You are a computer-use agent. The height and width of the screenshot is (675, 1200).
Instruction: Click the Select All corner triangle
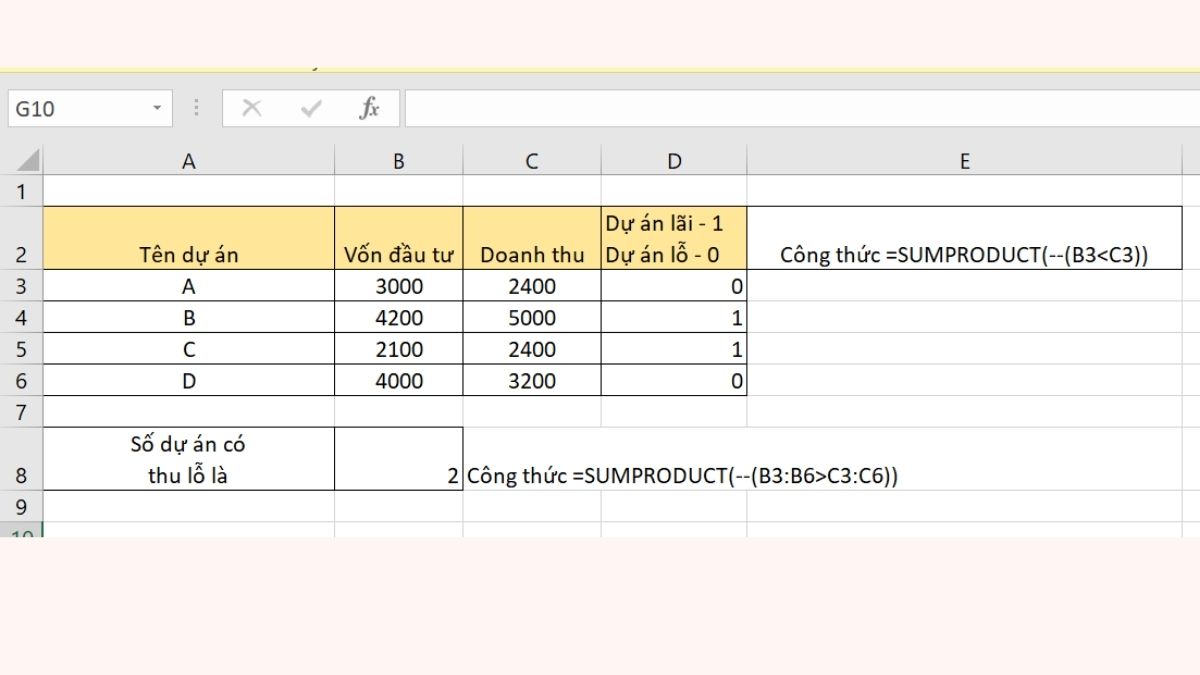[x=27, y=160]
